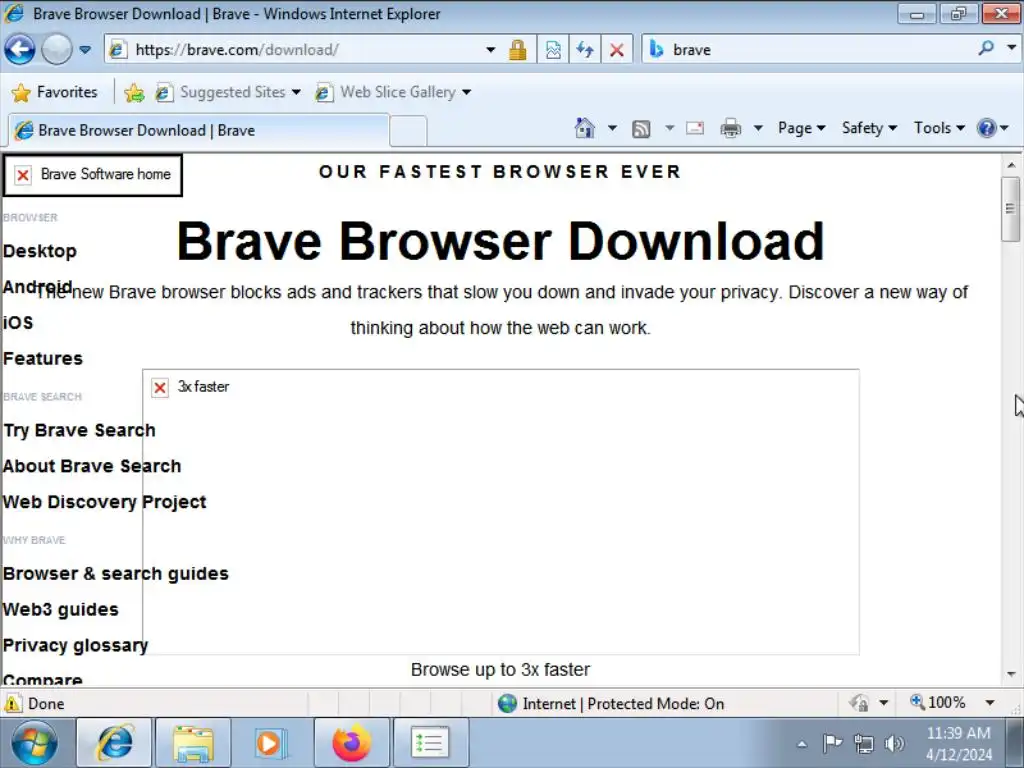Click the RSS feeds icon
Image resolution: width=1024 pixels, height=768 pixels.
pos(641,129)
